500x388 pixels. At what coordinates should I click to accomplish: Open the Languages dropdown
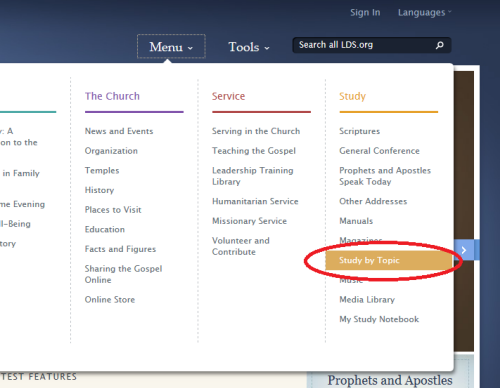tap(425, 13)
